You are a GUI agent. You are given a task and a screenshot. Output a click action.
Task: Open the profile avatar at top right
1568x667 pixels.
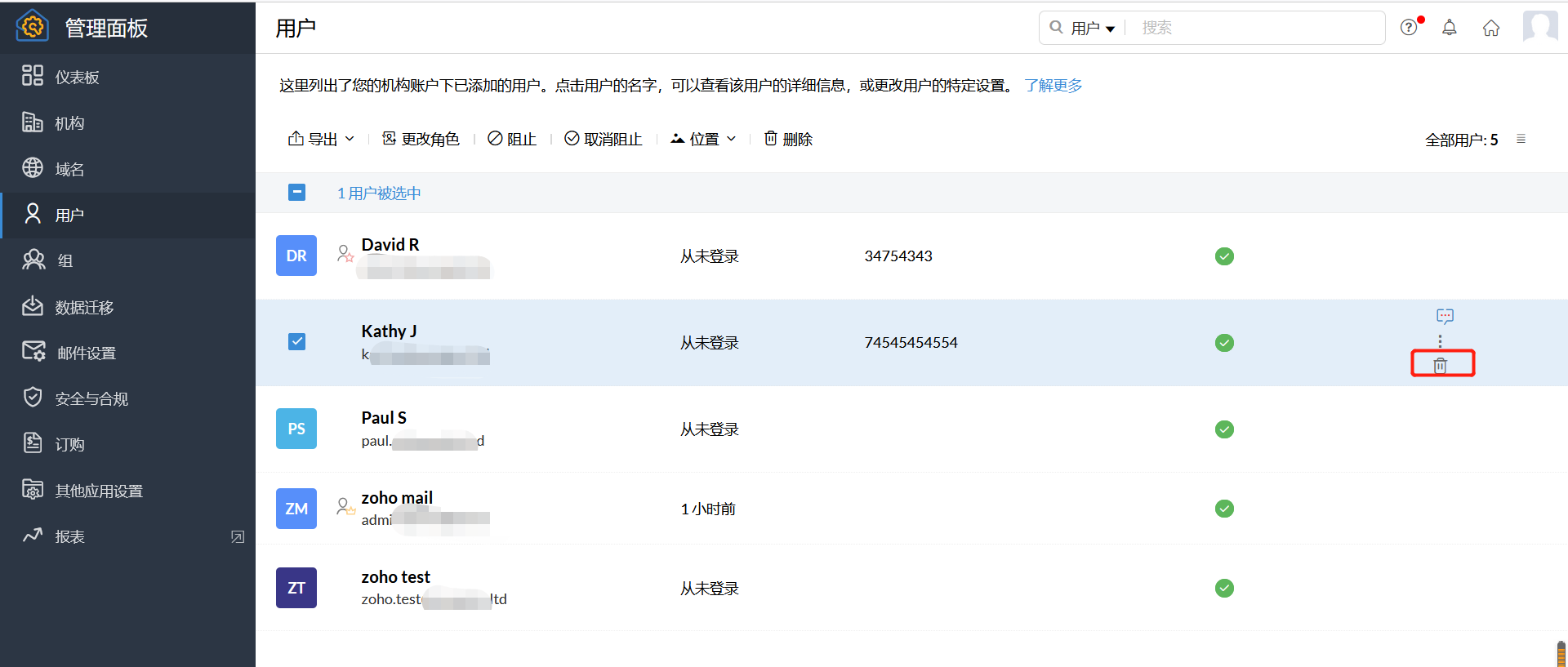[1540, 26]
